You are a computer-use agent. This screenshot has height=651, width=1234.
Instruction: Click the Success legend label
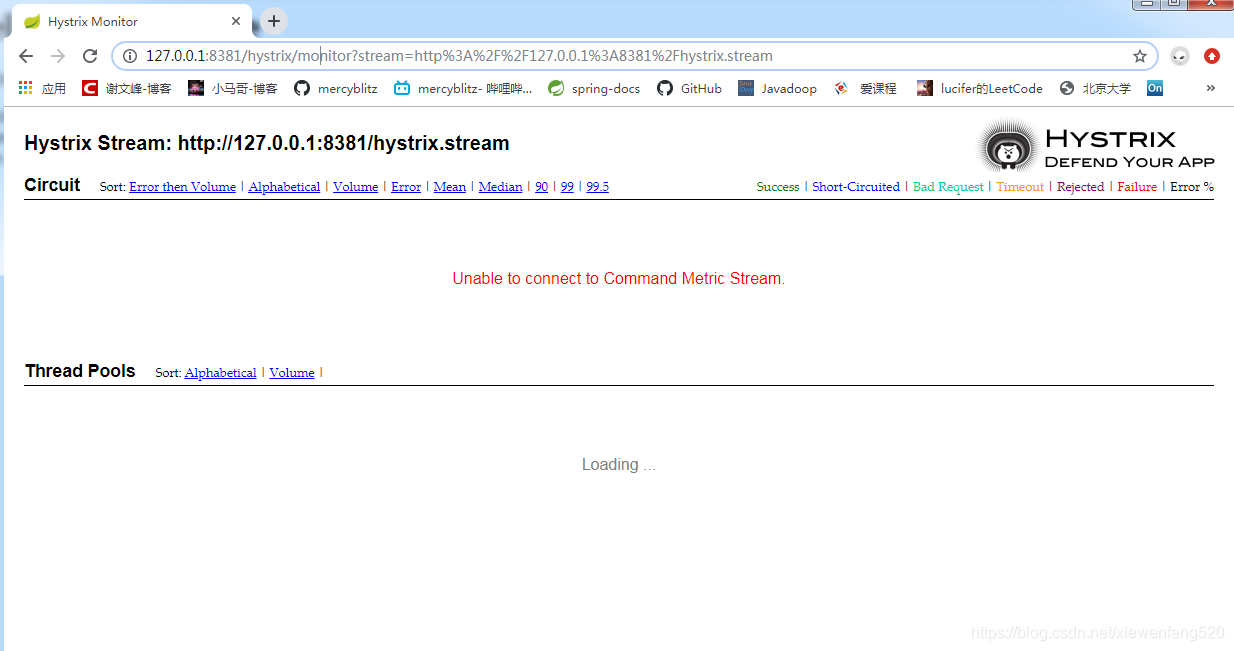pos(778,187)
